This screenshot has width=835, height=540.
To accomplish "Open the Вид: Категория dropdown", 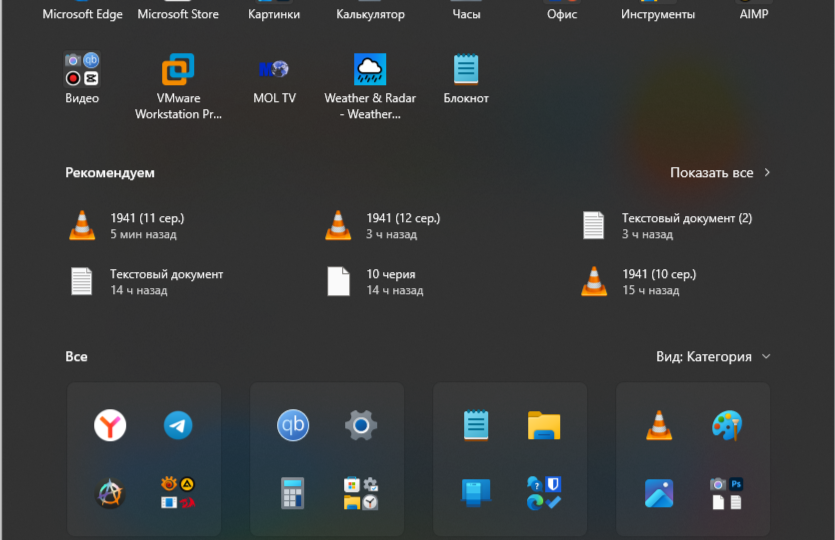I will (x=713, y=356).
